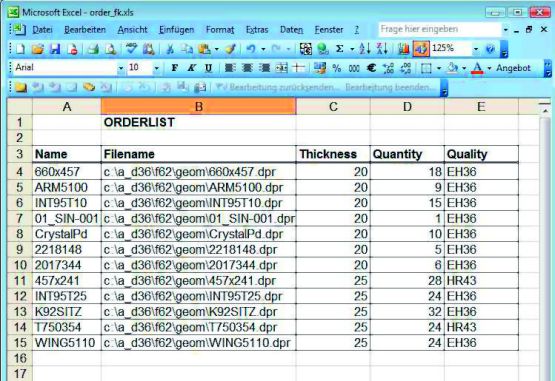Expand the font size 10 dropdown
Viewport: 555px width, 381px height.
[156, 68]
